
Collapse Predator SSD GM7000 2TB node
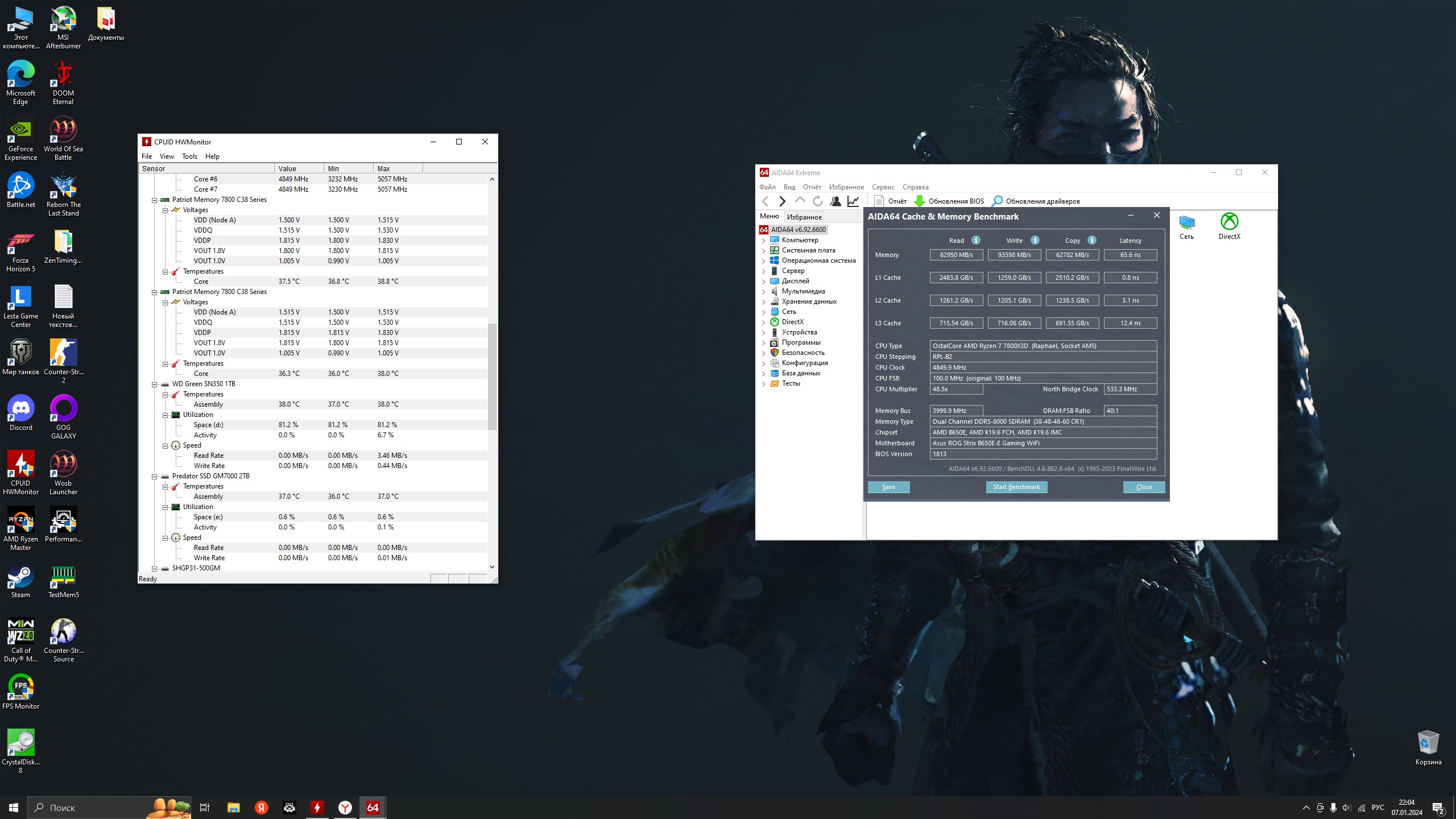tap(154, 477)
